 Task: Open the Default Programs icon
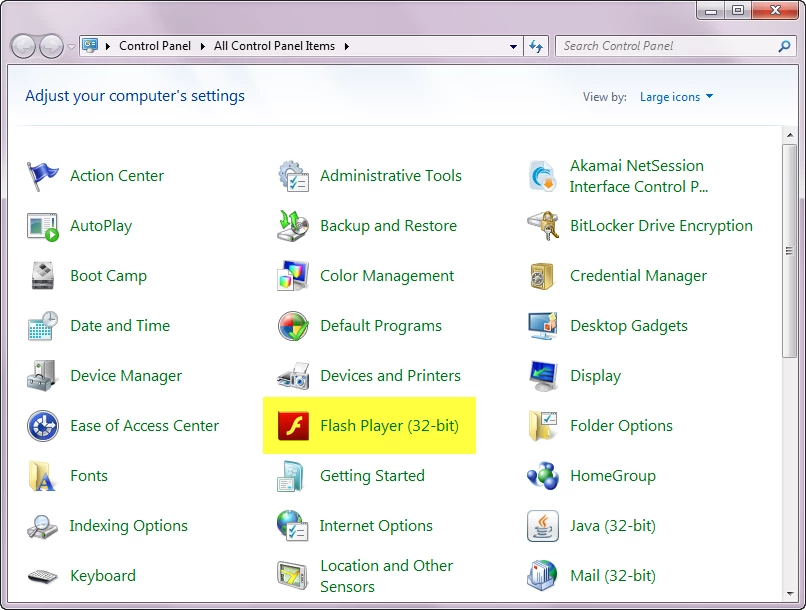click(x=293, y=326)
